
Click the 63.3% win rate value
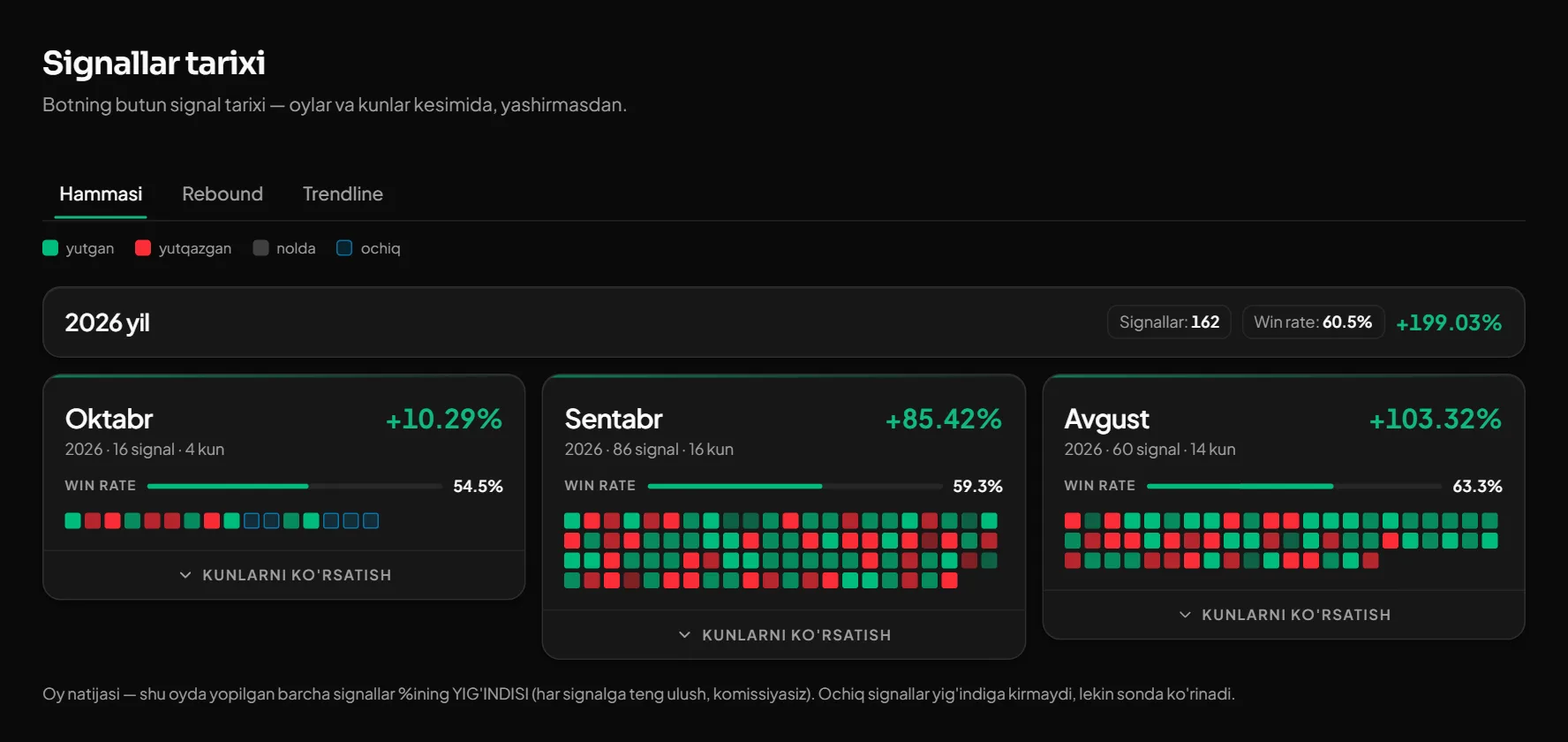coord(1477,486)
